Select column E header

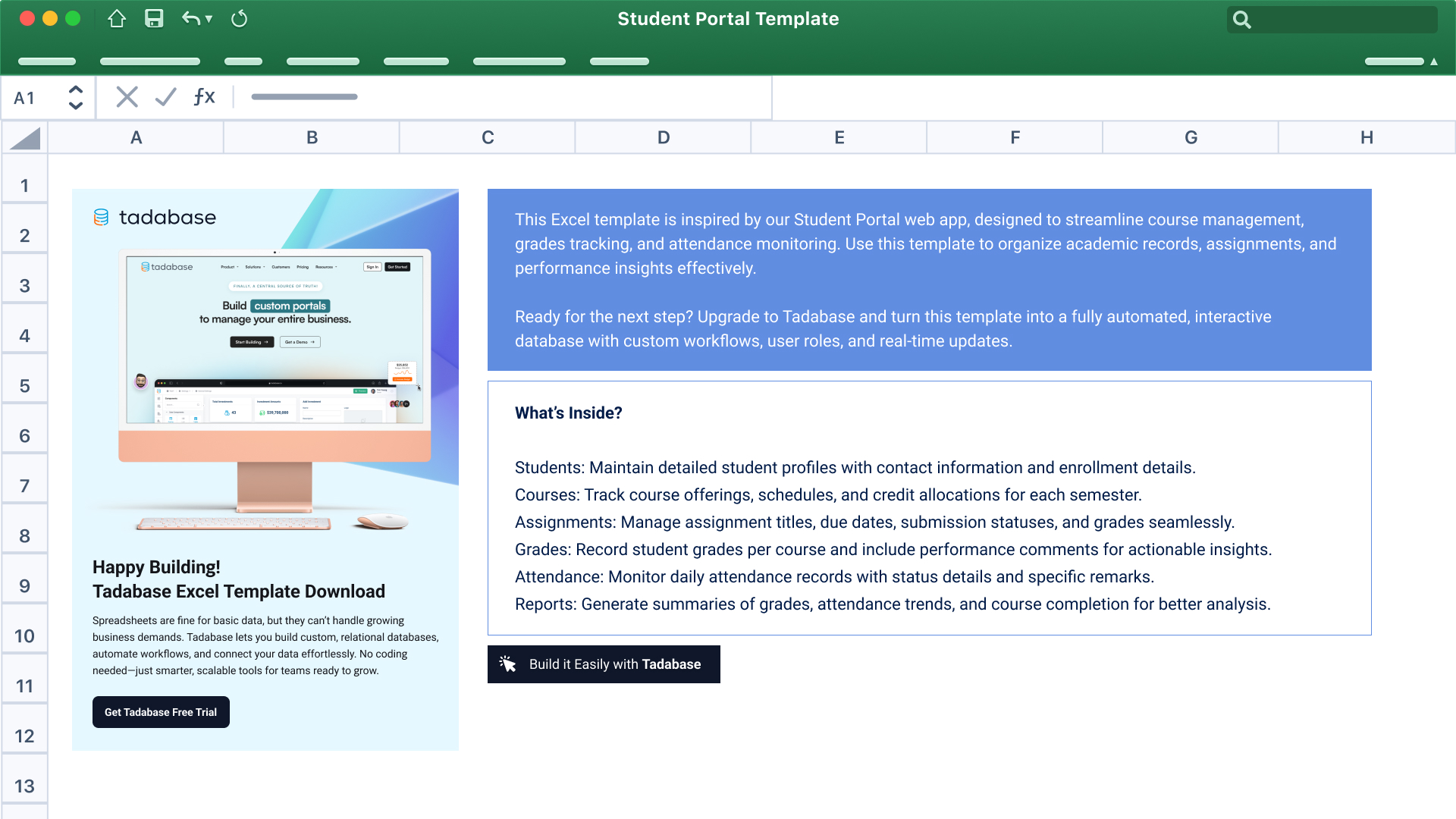pos(839,138)
